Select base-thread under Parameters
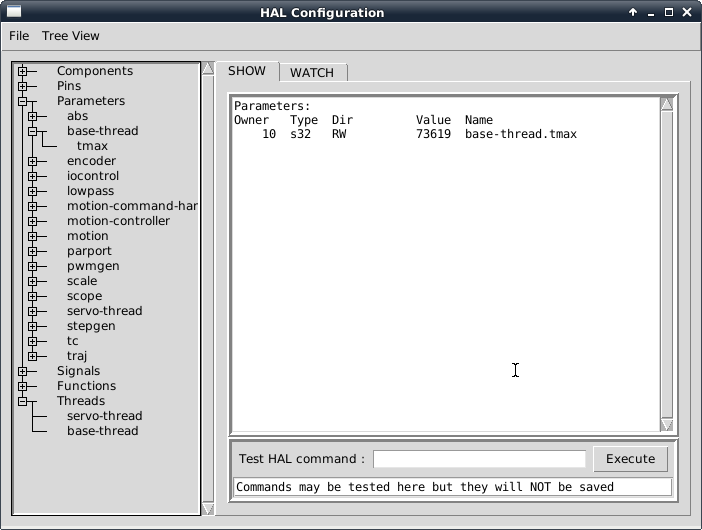Screen dimensions: 702x530 point(103,131)
